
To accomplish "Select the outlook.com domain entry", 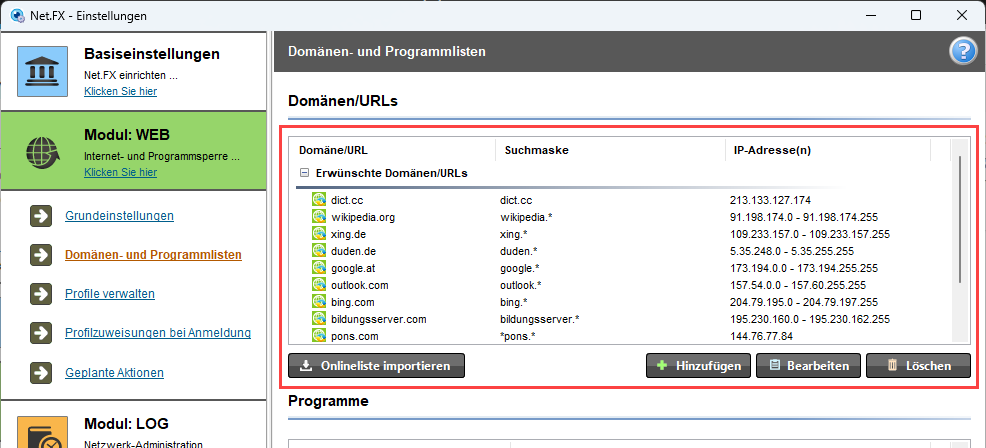I will (360, 285).
